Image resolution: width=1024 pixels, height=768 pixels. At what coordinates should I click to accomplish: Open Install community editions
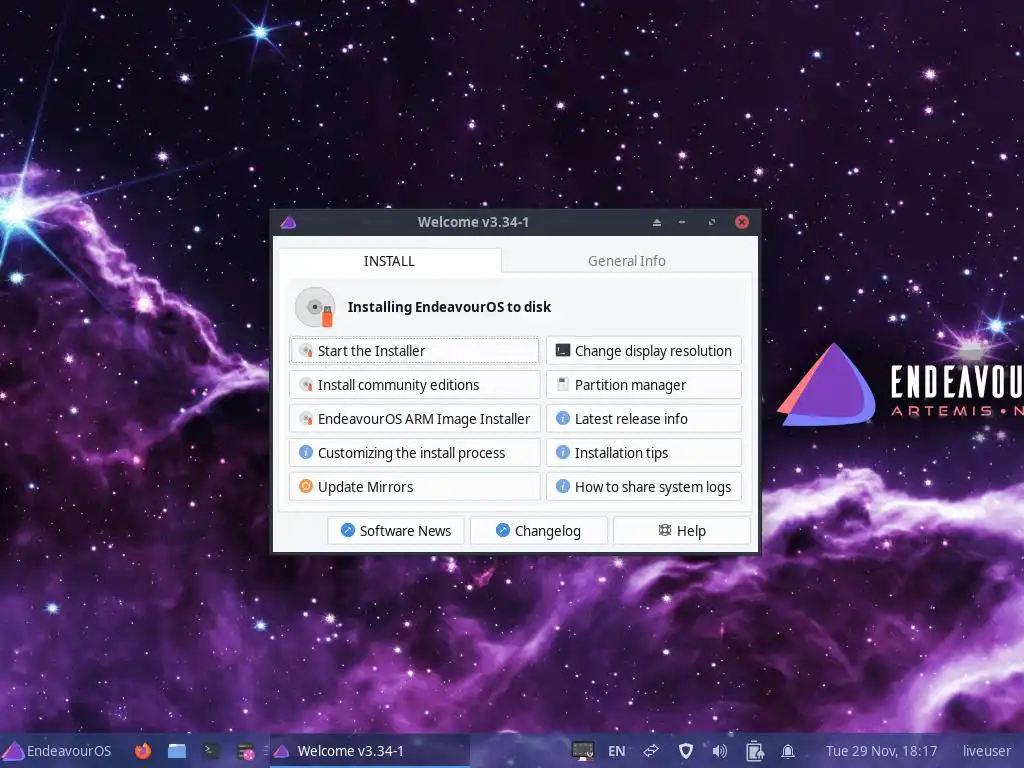(415, 385)
